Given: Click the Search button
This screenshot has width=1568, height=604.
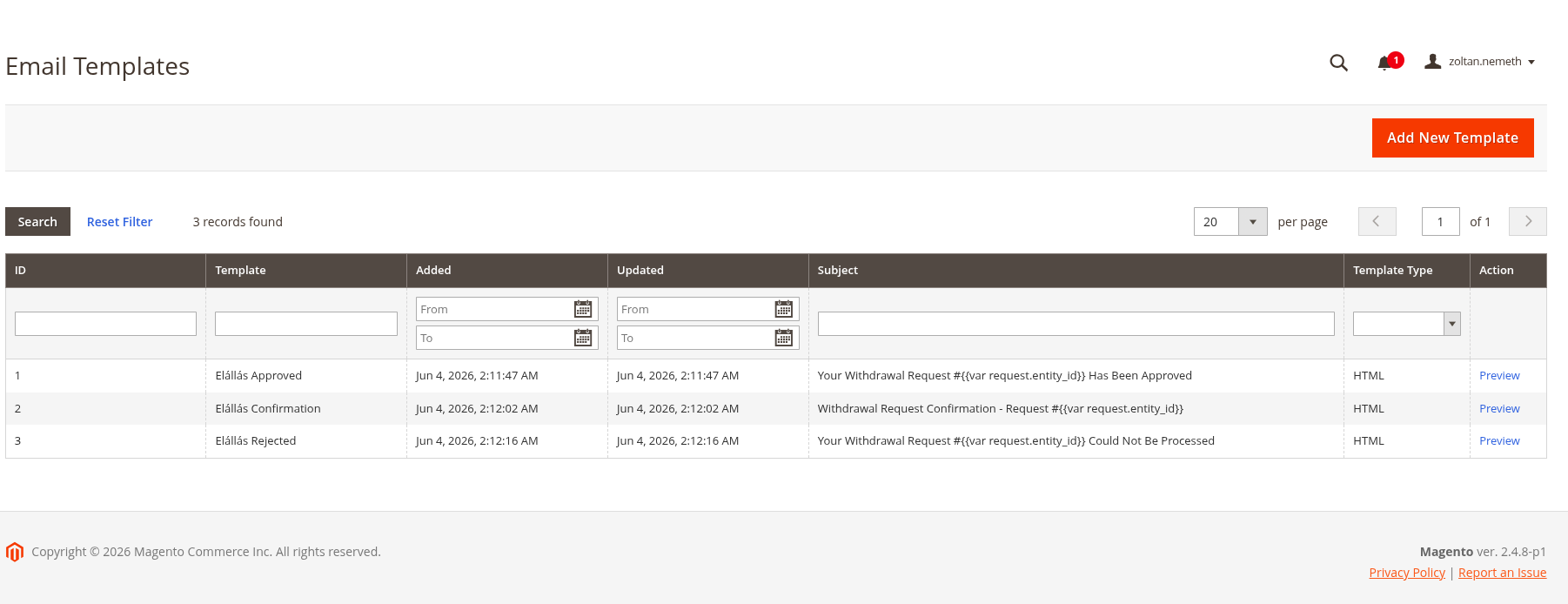Looking at the screenshot, I should pos(37,222).
